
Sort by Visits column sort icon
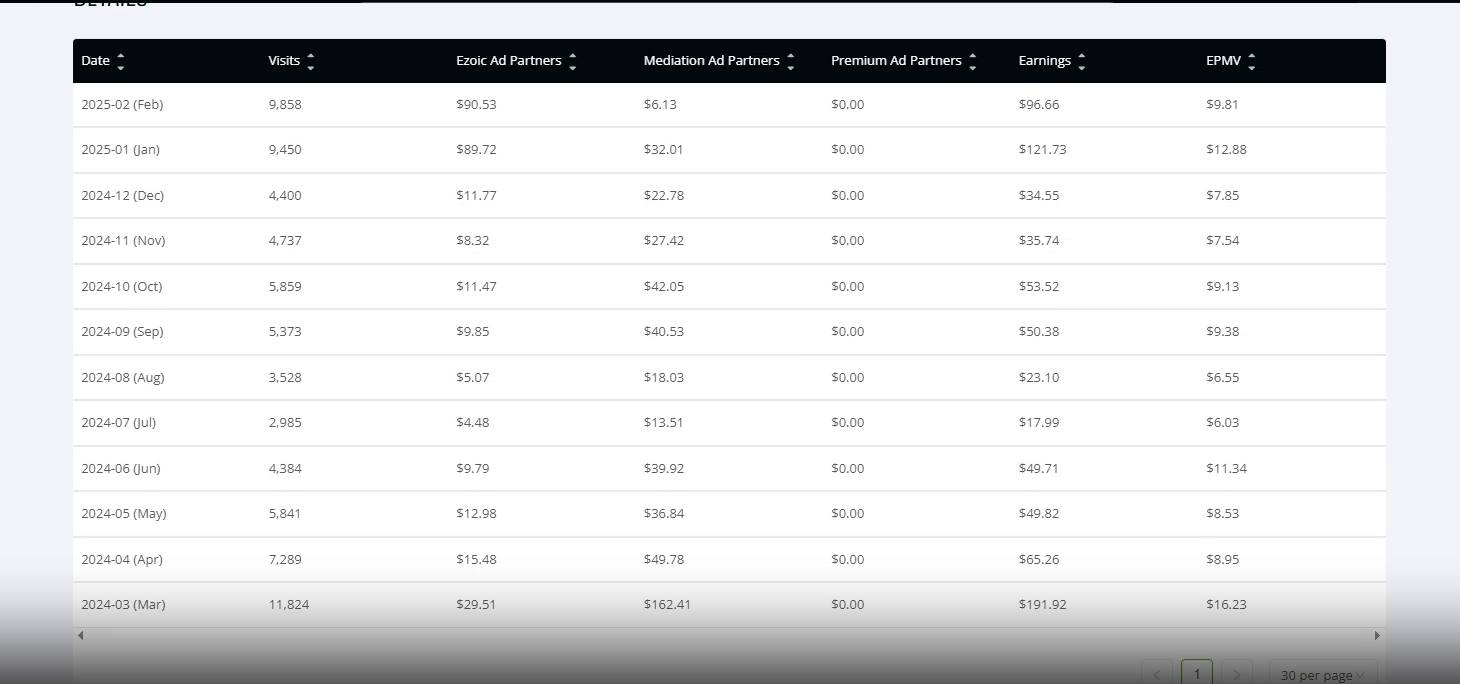[311, 61]
